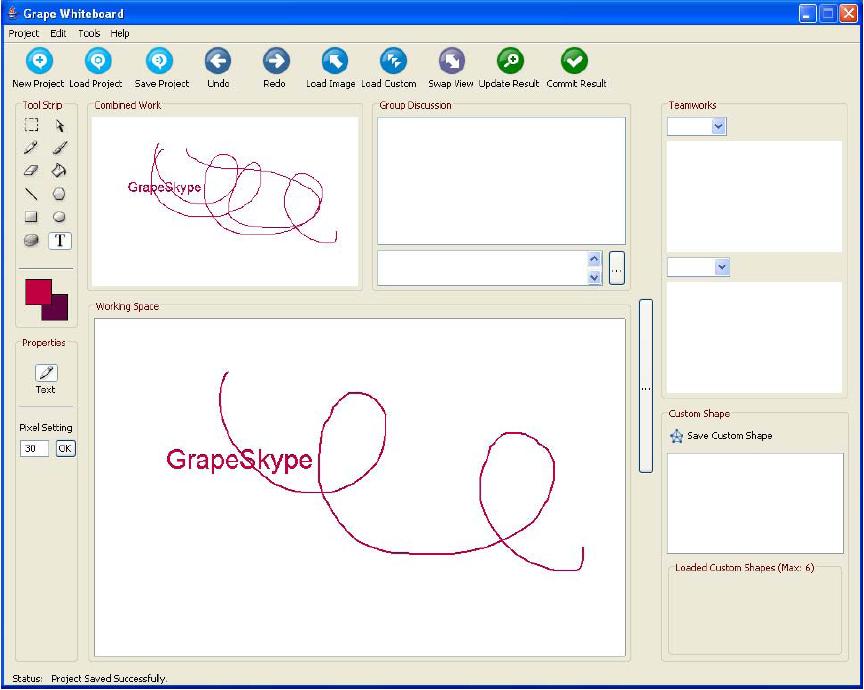
Task: Click the 'Project Saved Successfuly.' status text
Action: pos(109,678)
